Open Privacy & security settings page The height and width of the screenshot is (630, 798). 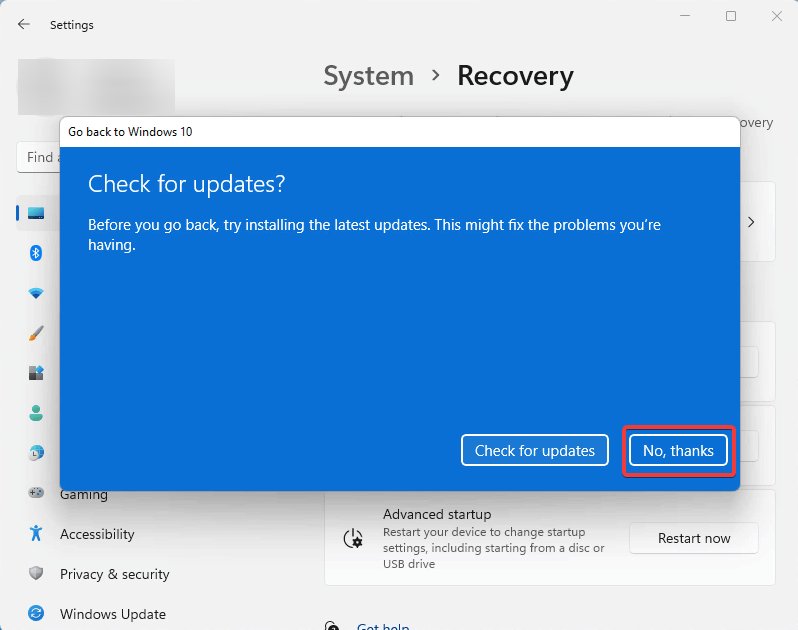click(x=115, y=574)
